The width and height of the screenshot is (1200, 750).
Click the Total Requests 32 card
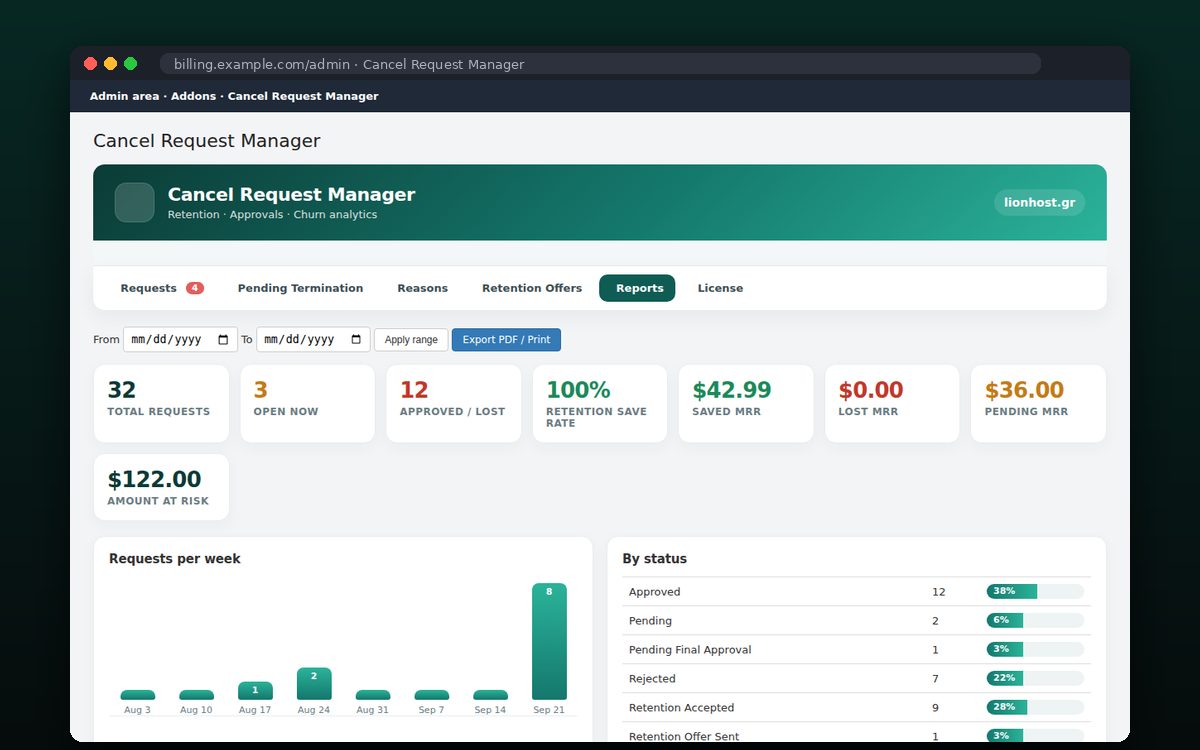161,404
